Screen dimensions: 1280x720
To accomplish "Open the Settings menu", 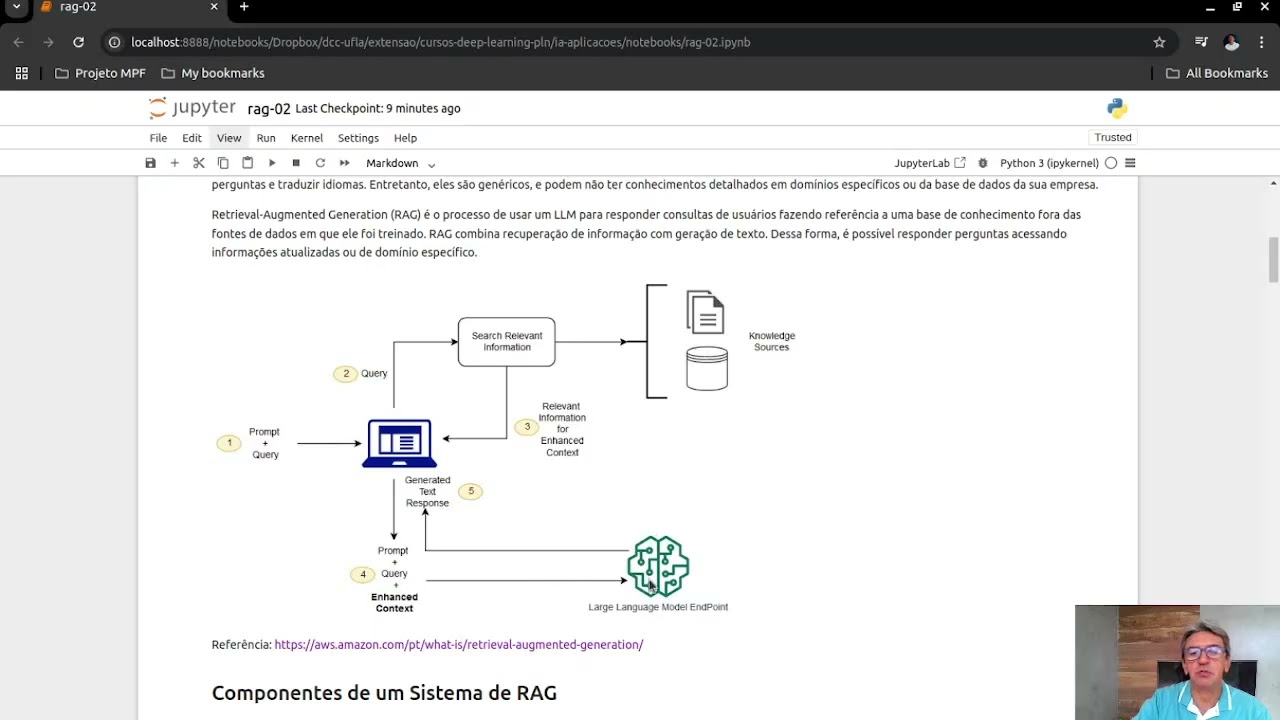I will 358,138.
